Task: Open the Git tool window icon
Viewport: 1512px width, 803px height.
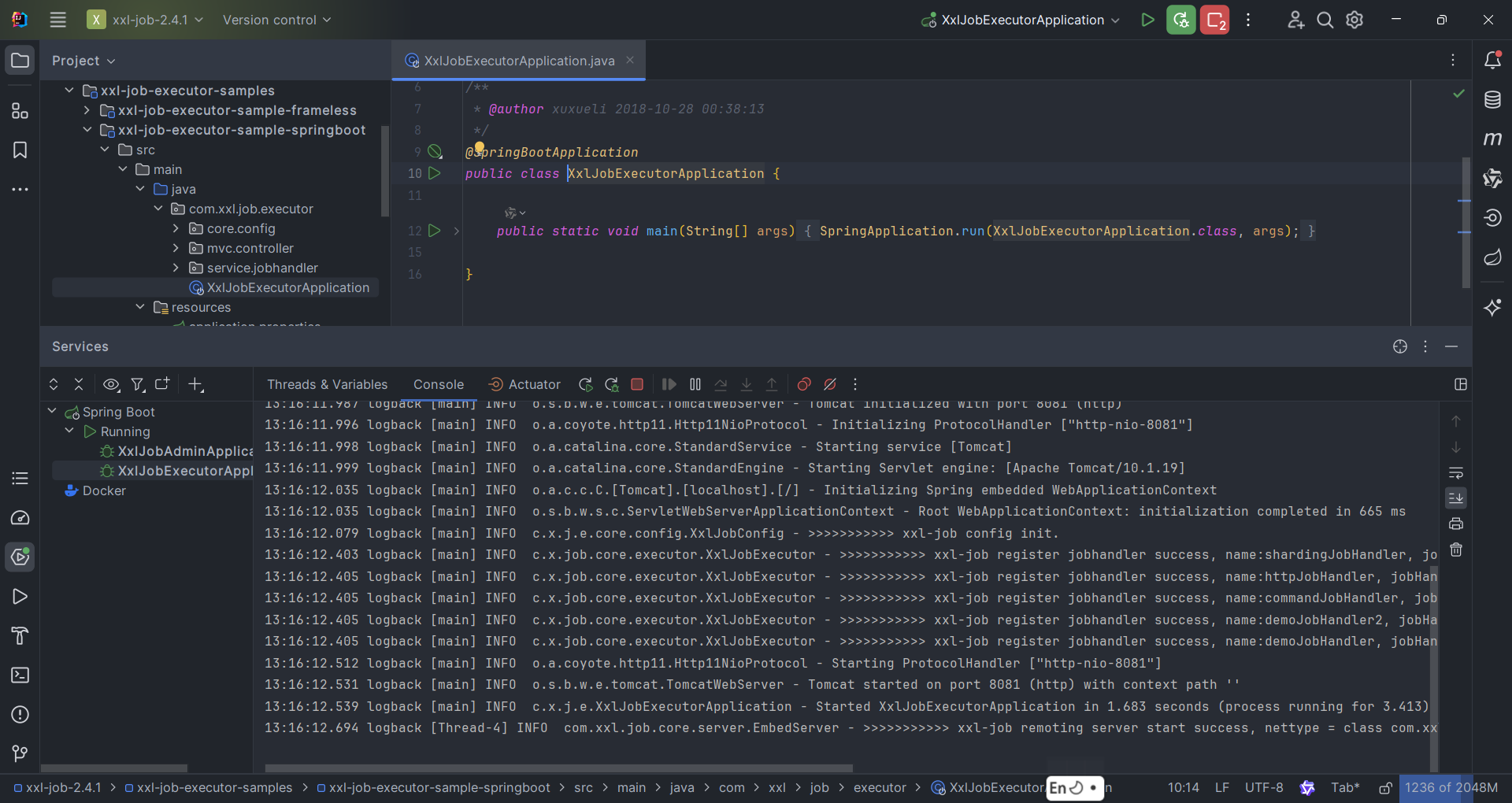Action: coord(20,753)
